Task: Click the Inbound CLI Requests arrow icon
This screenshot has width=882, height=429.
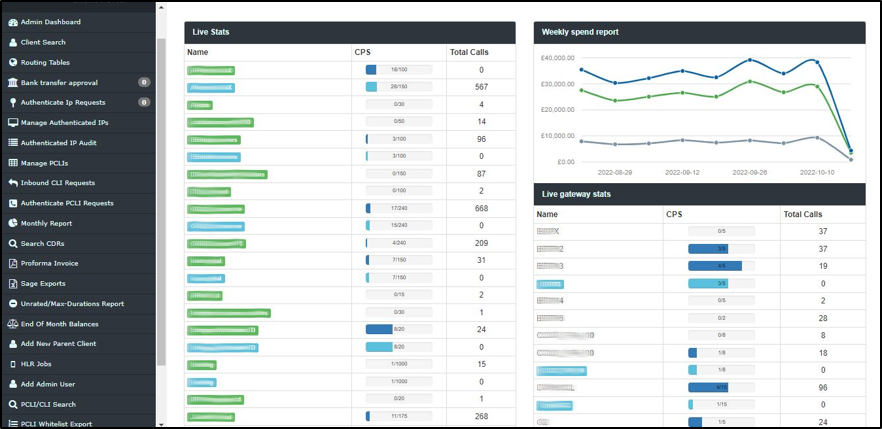Action: click(13, 183)
